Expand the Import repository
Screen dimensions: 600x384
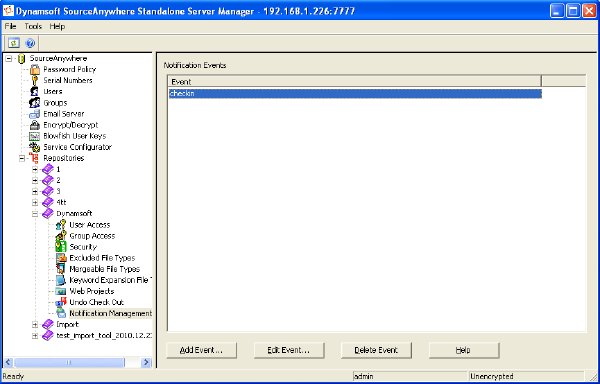coord(35,325)
